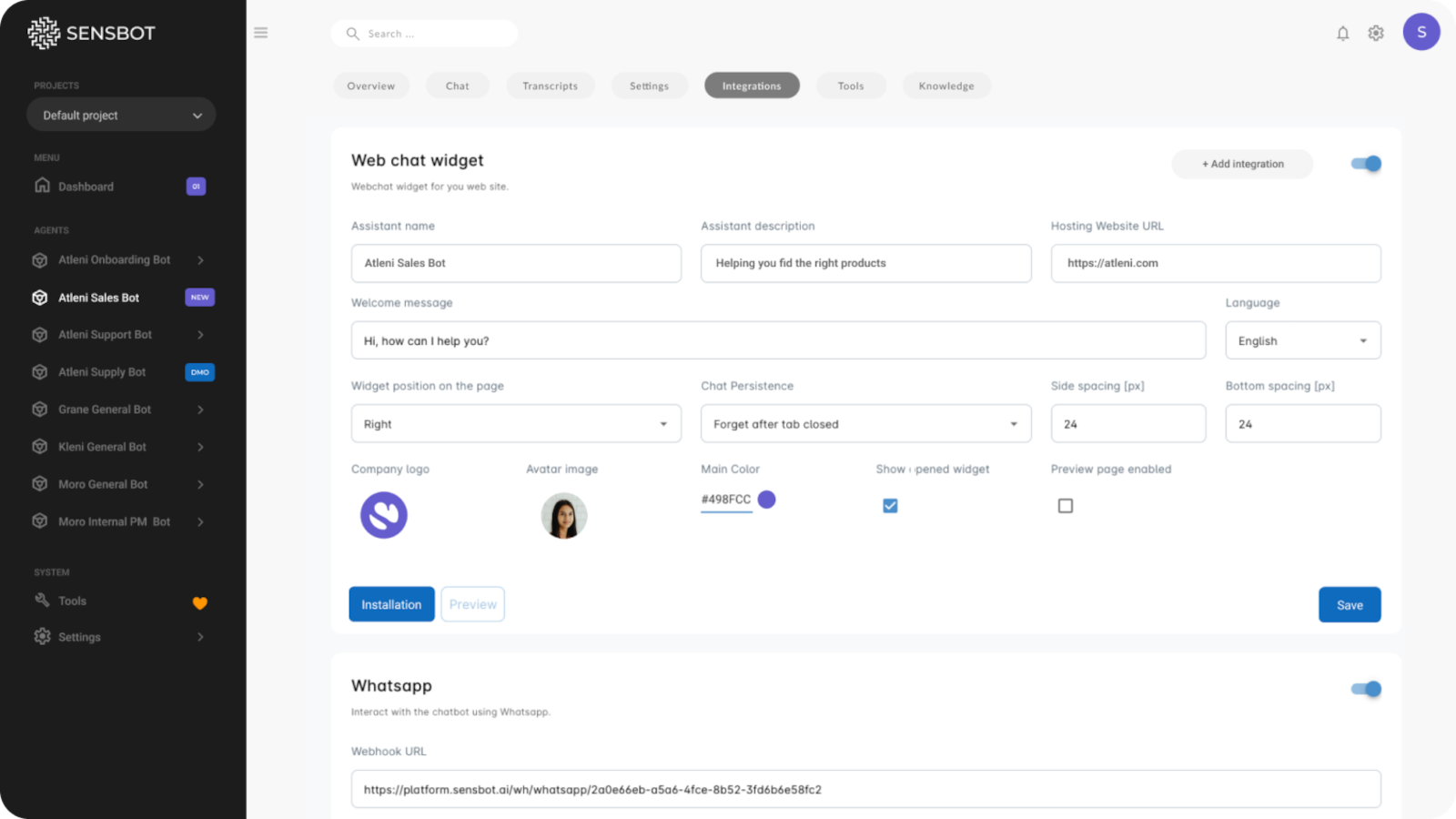Open the Chat Persistence dropdown
Image resolution: width=1456 pixels, height=819 pixels.
coord(866,424)
